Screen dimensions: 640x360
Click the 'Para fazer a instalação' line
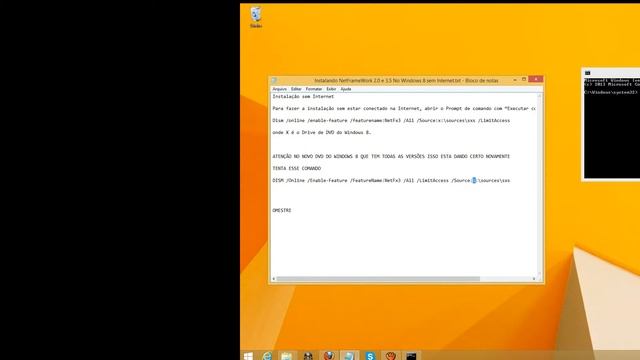point(404,109)
